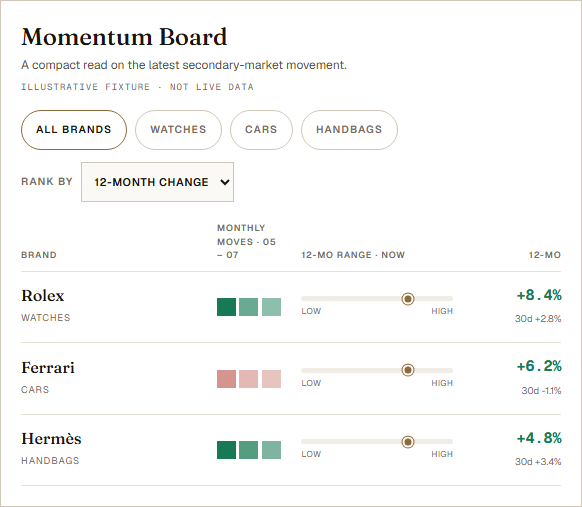Open the Rank By dropdown
The image size is (582, 507).
(157, 182)
